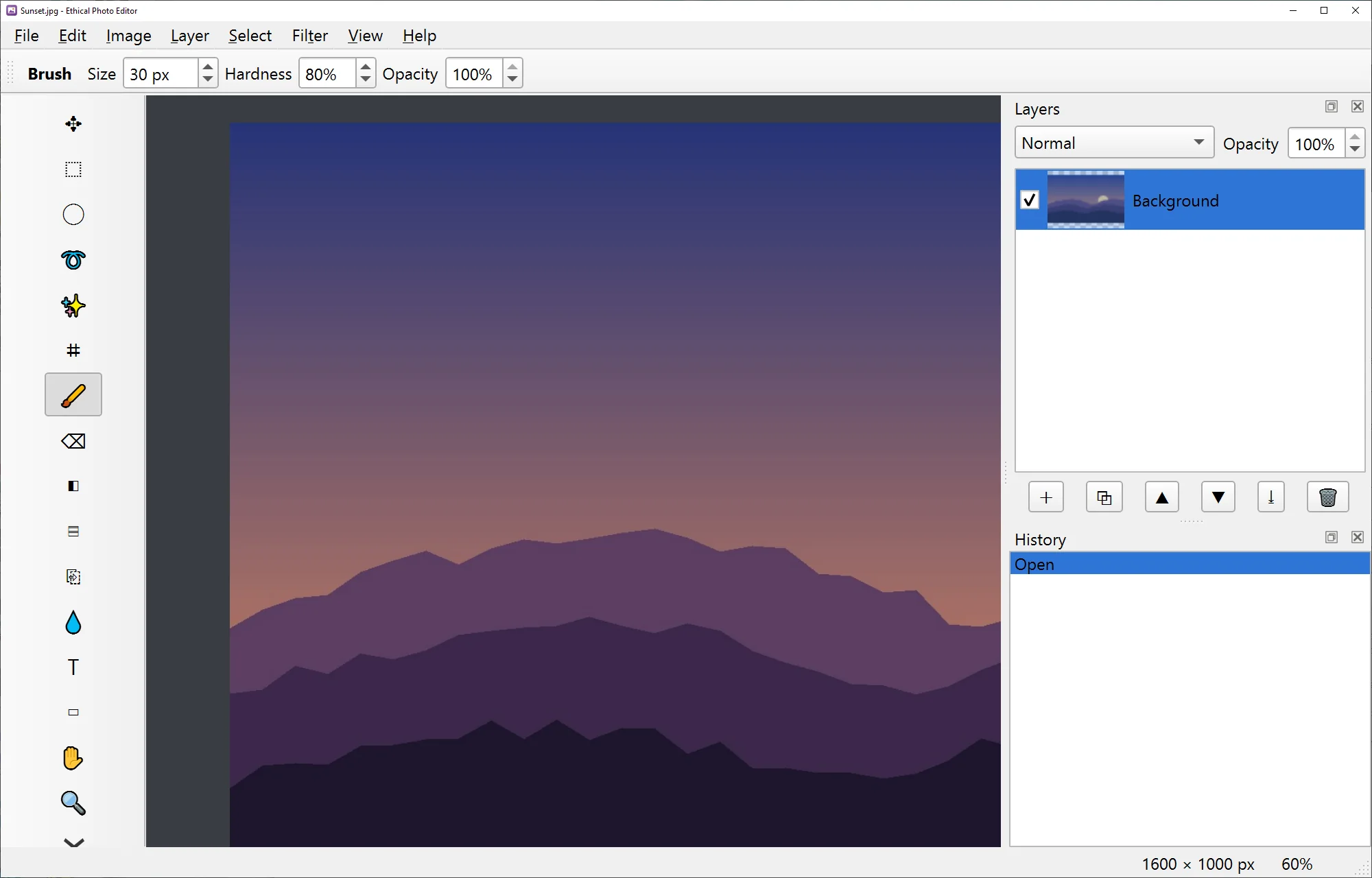Select the Text tool
The image size is (1372, 878).
coord(73,667)
